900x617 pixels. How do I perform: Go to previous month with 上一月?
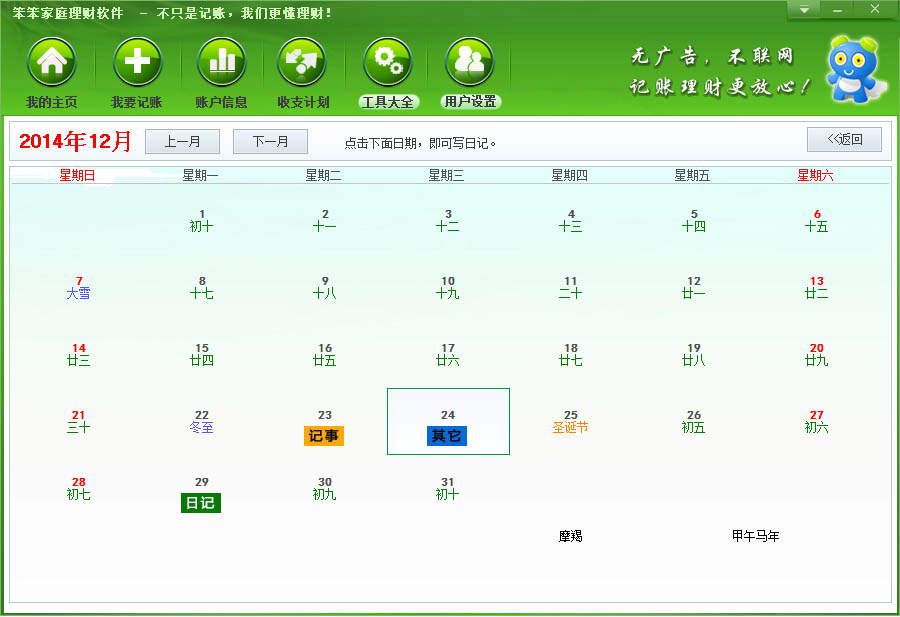[182, 142]
